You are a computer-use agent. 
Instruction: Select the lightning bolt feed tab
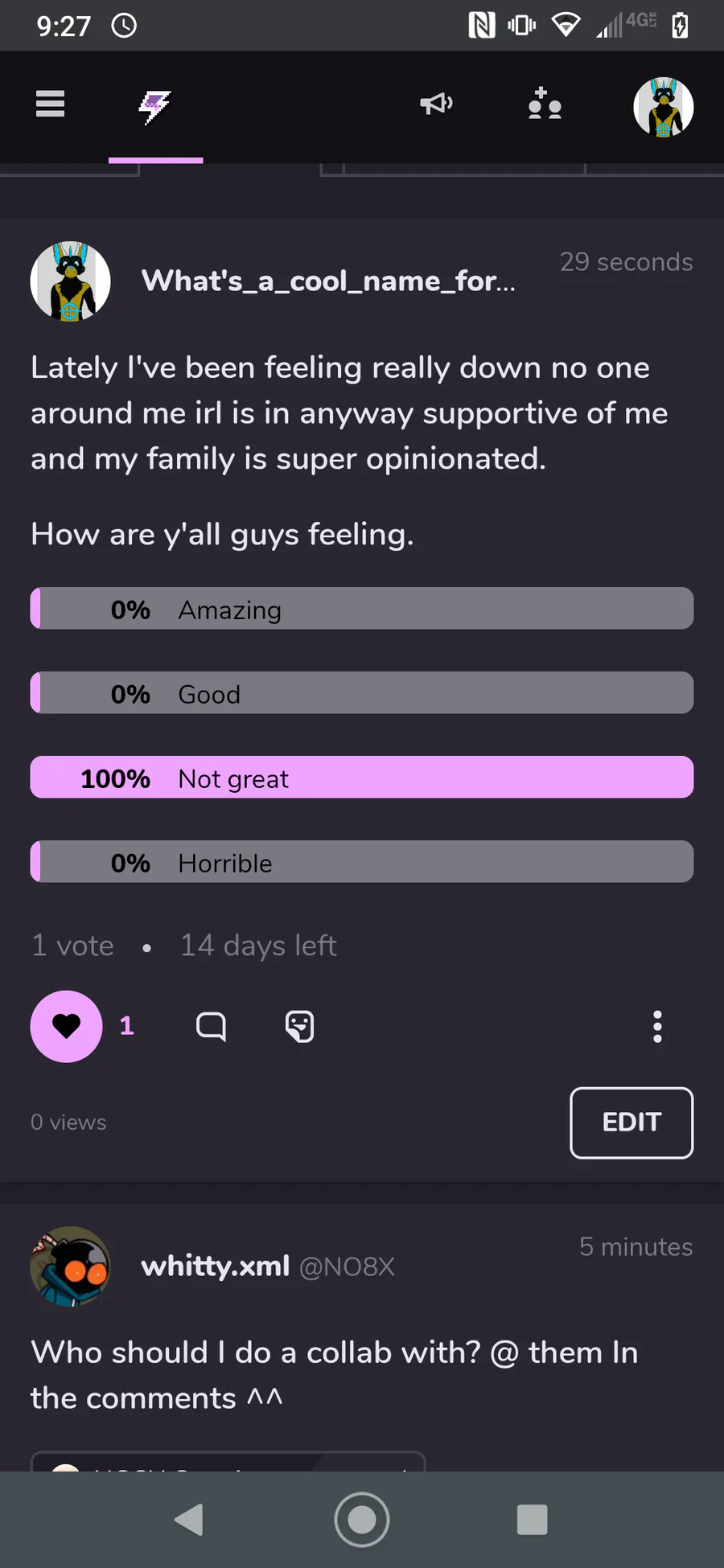point(155,106)
